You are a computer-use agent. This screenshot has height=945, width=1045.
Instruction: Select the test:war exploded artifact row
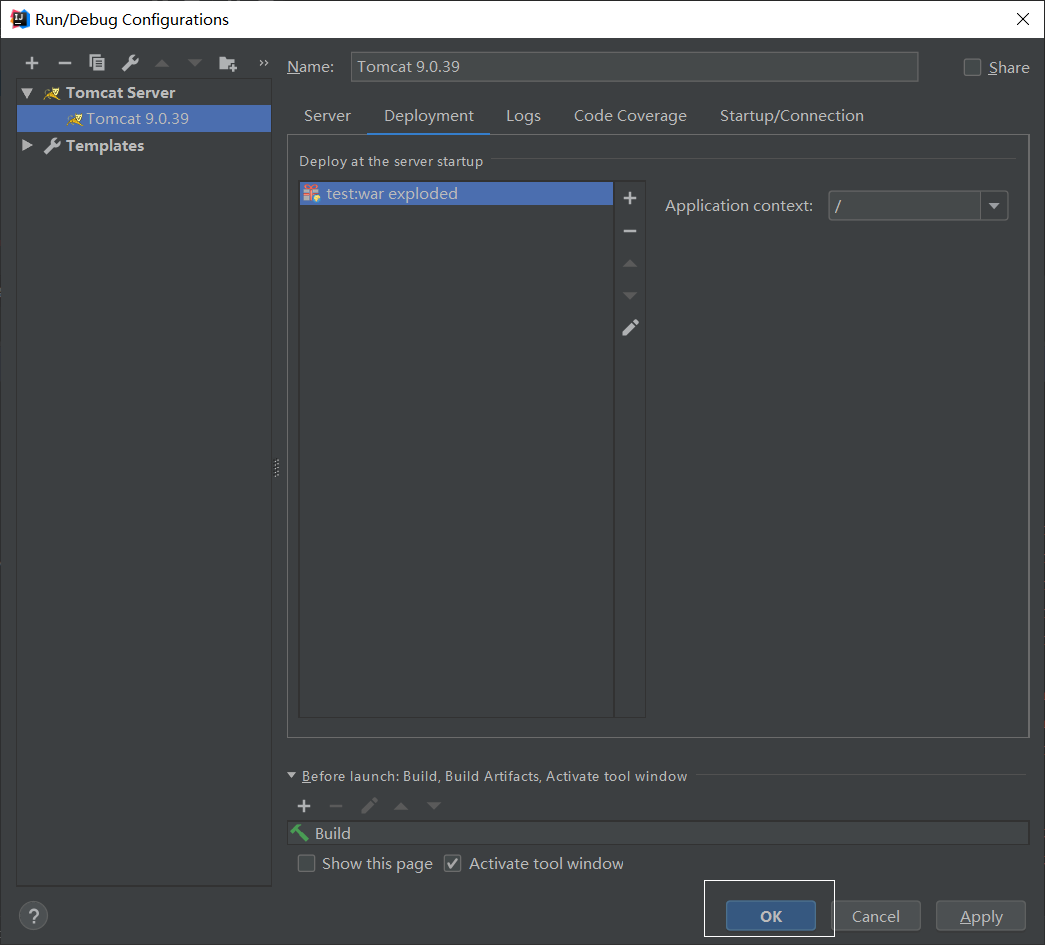[456, 194]
